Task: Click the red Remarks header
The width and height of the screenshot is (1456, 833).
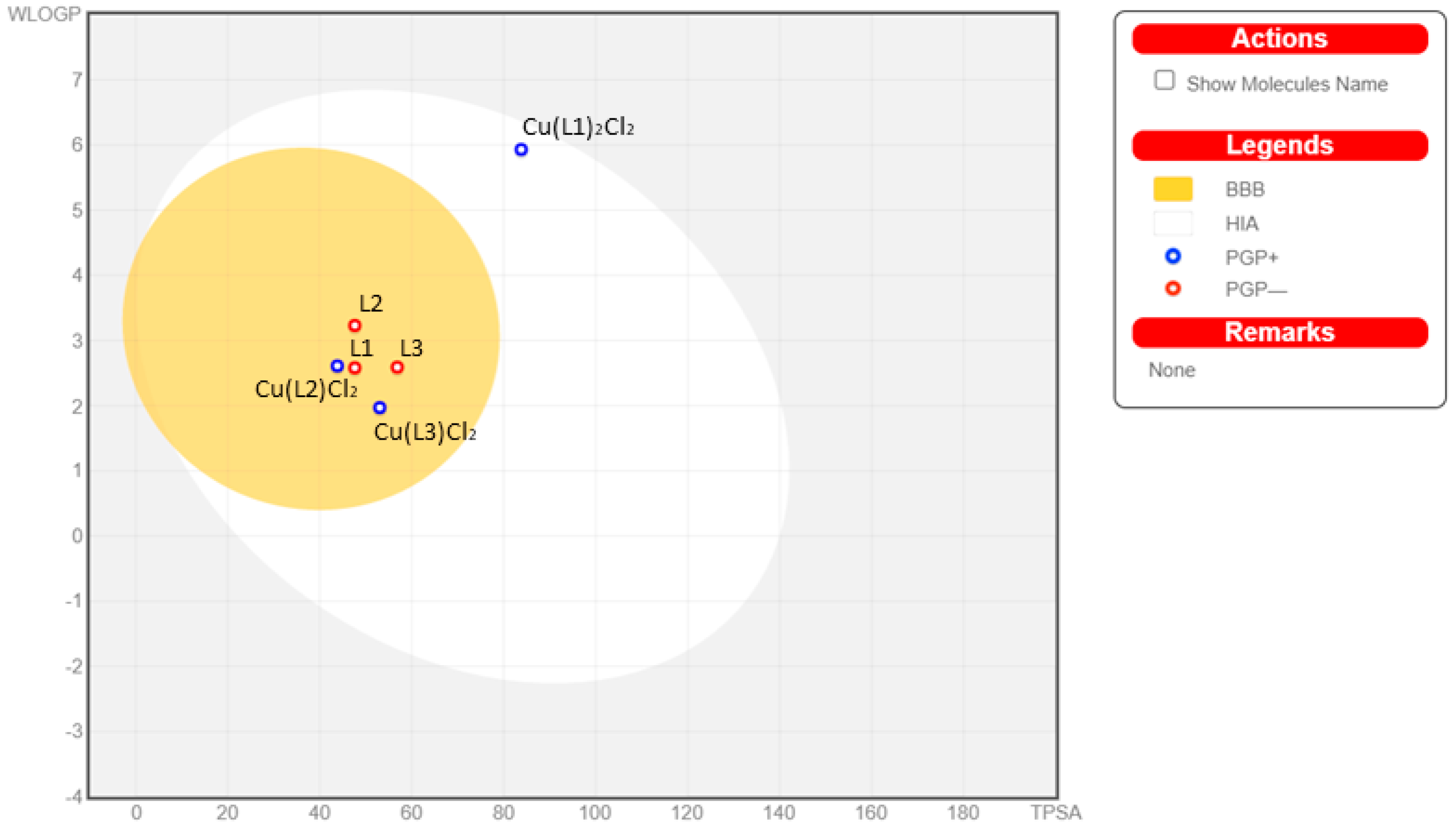Action: pyautogui.click(x=1280, y=332)
